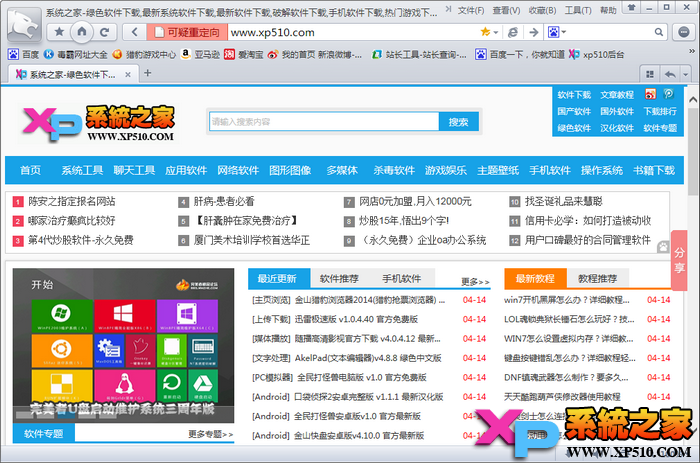
Task: Click 更多>> link beside 手机软件 tab
Action: [475, 282]
